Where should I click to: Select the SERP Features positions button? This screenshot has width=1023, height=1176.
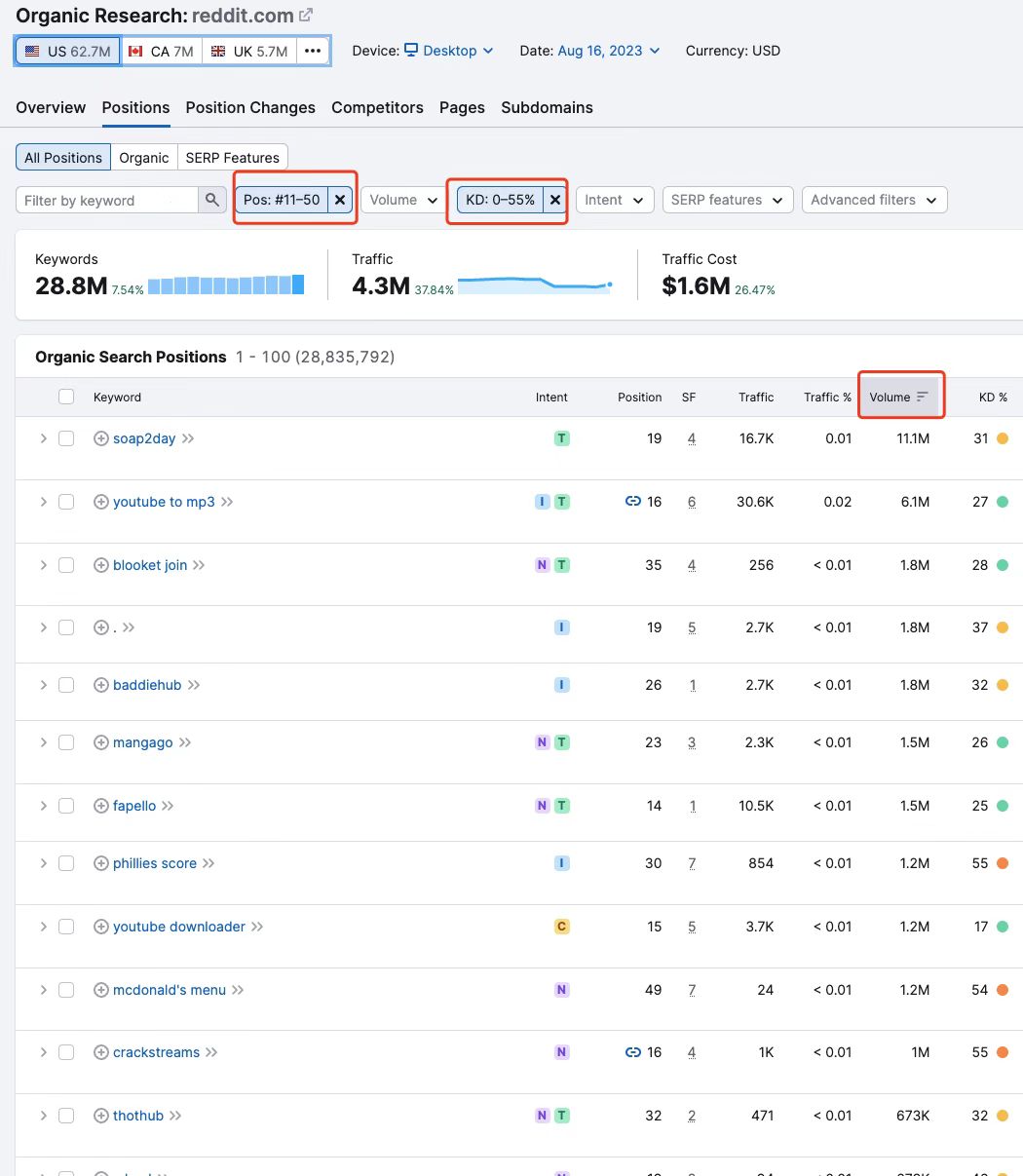(x=233, y=158)
